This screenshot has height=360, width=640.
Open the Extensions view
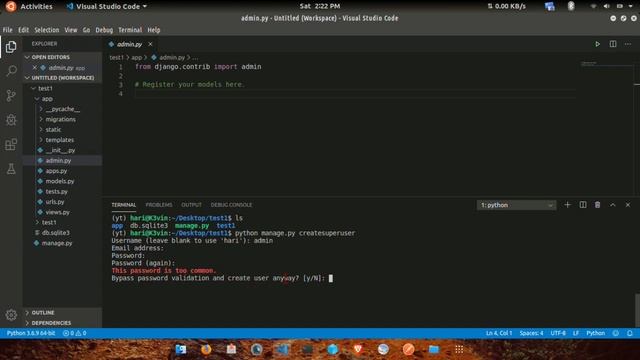[11, 144]
